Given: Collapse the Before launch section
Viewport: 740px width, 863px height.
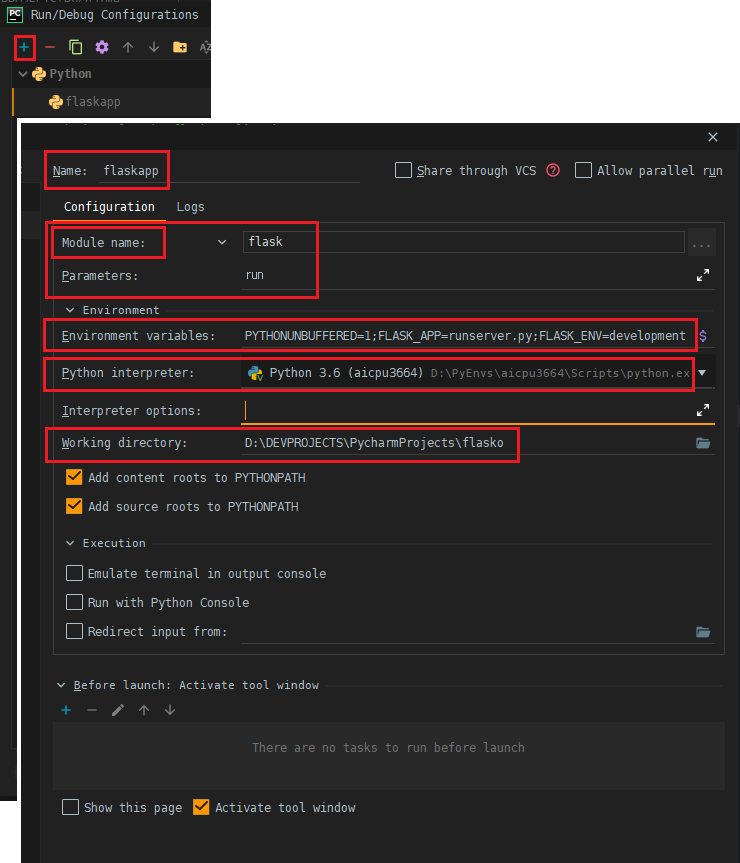Looking at the screenshot, I should tap(61, 685).
